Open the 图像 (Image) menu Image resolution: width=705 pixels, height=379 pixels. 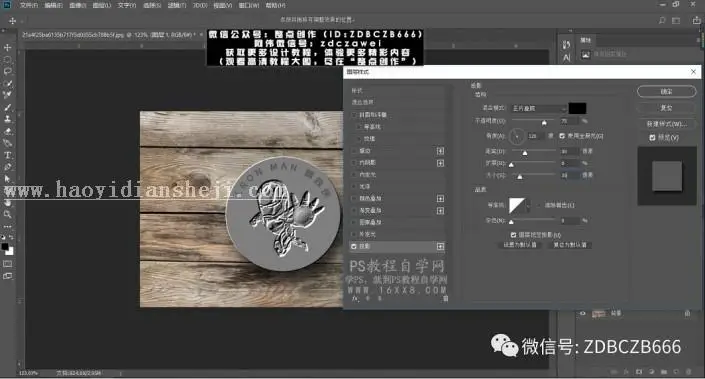(78, 5)
